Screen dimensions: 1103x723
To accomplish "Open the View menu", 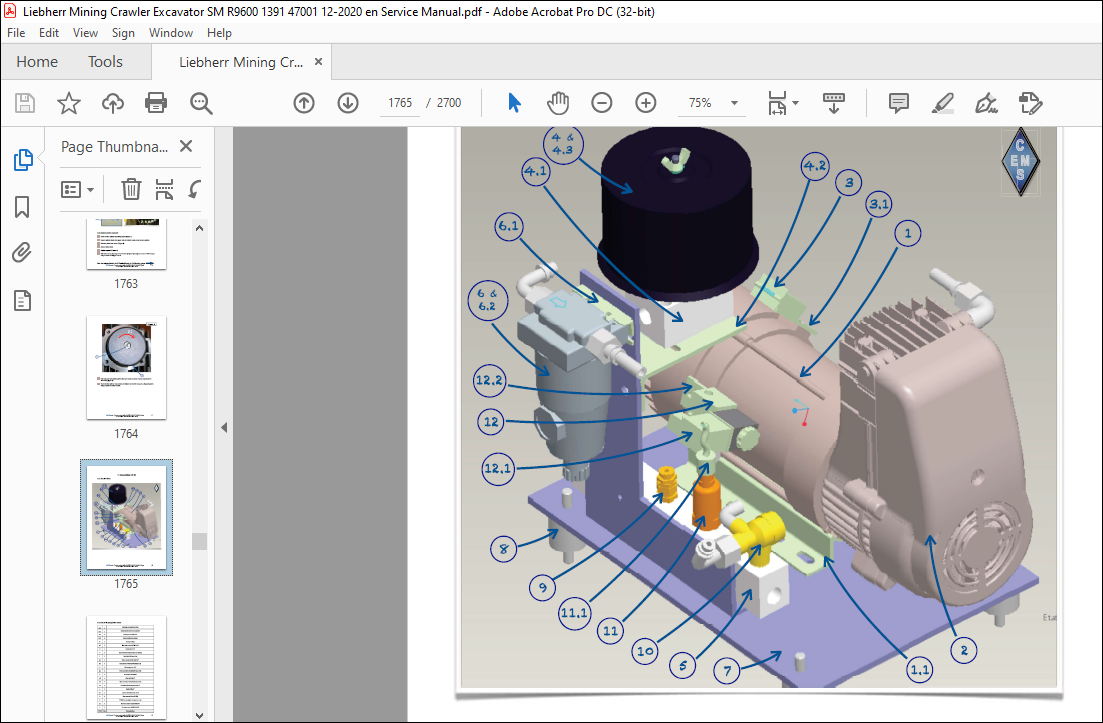I will coord(85,33).
